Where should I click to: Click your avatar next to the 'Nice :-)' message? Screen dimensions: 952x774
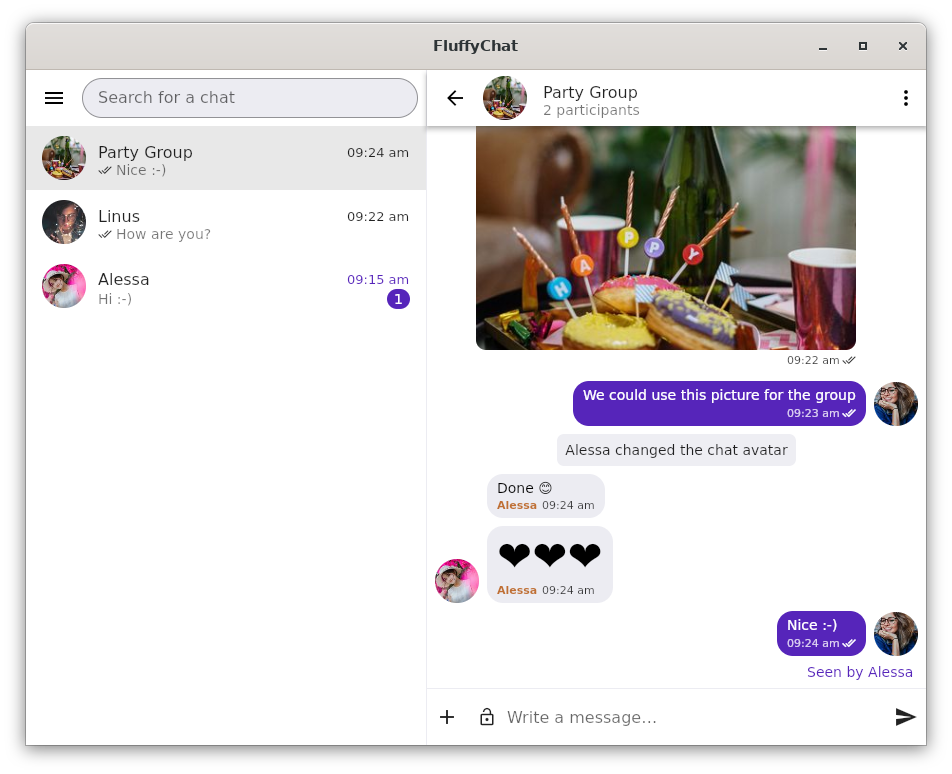895,634
